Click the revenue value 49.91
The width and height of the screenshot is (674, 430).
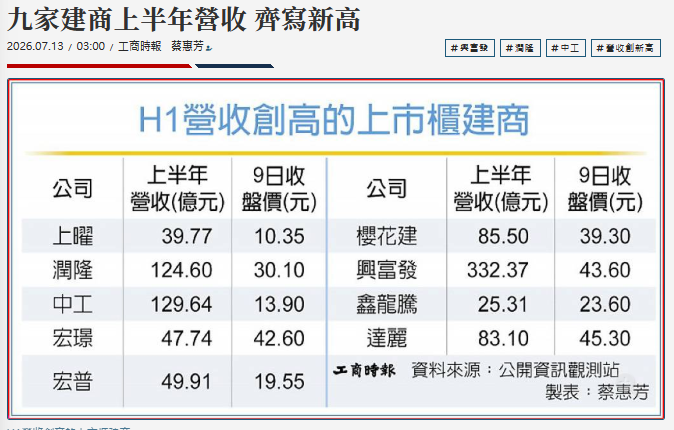coord(187,381)
